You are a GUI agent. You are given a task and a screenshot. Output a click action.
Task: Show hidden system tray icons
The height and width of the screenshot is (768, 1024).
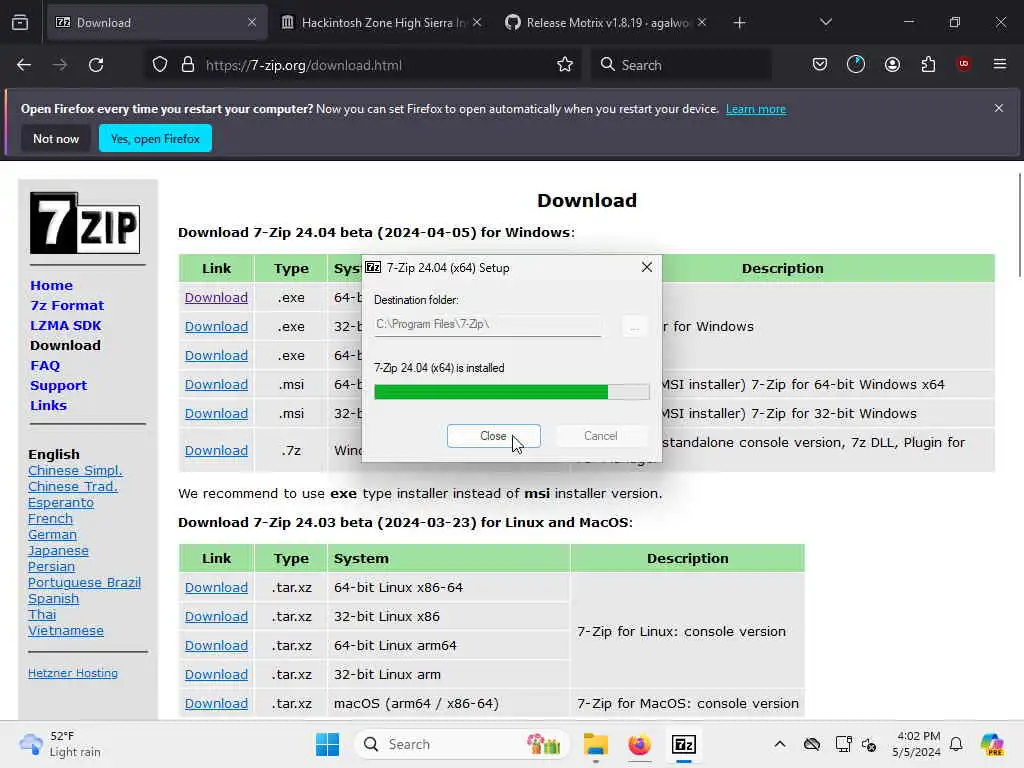coord(780,744)
